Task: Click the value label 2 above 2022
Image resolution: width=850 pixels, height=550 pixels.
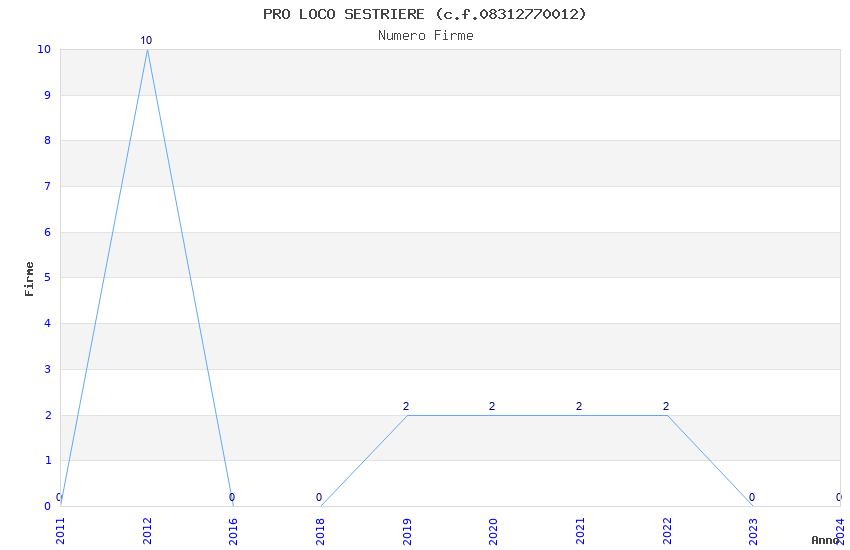Action: tap(666, 406)
